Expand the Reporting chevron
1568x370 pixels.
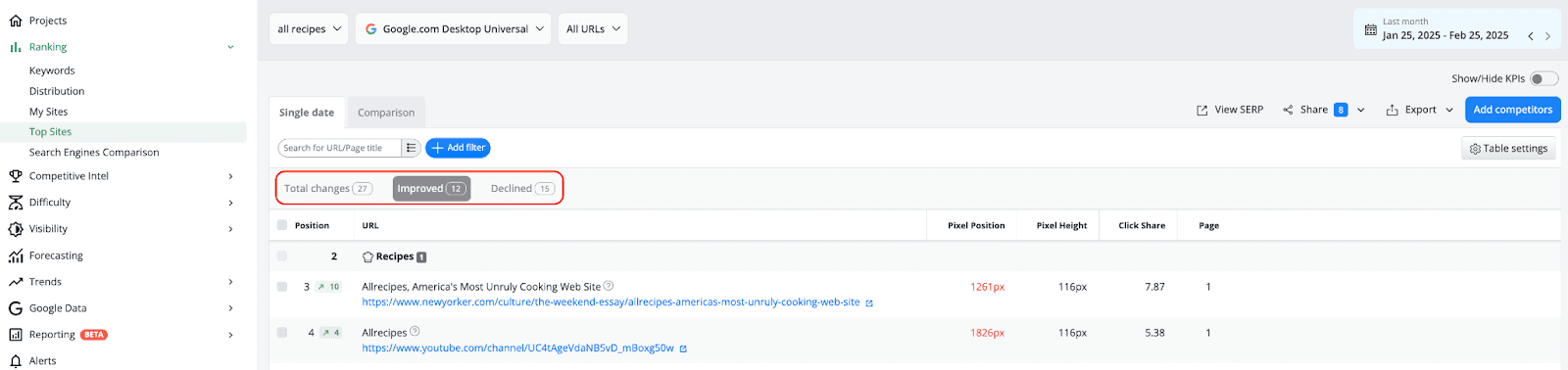[x=231, y=335]
